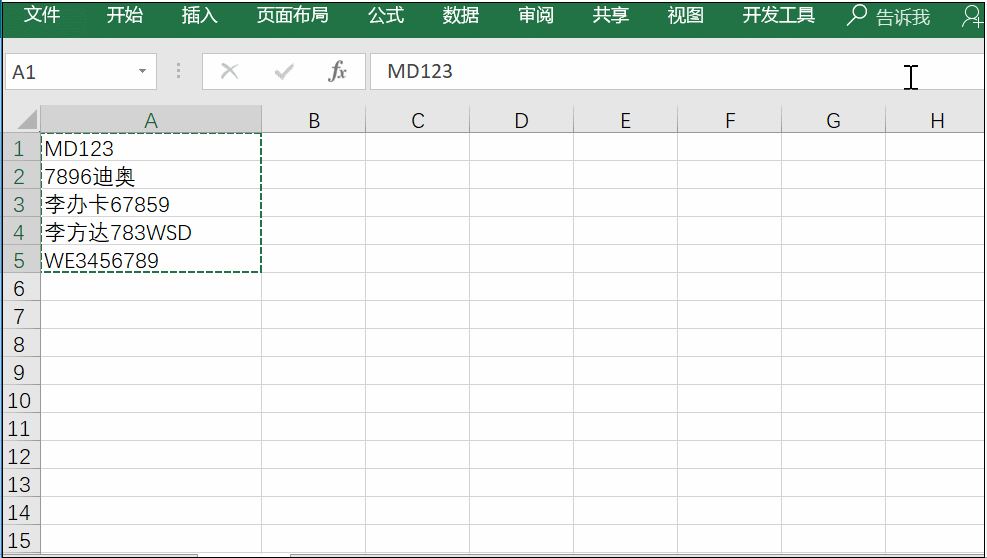Select the 页面布局 ribbon tab
This screenshot has height=558, width=987.
(x=293, y=15)
